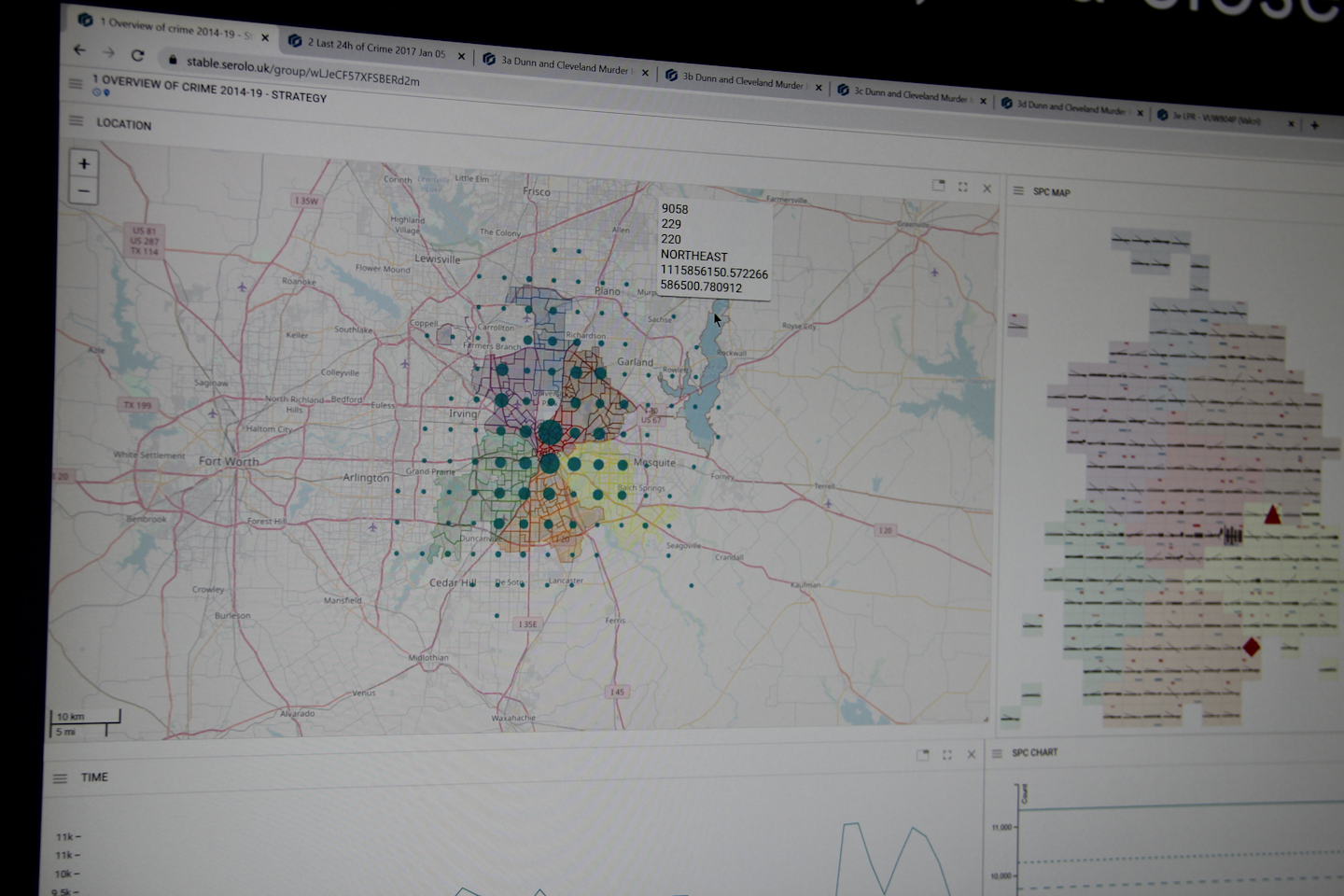The width and height of the screenshot is (1344, 896).
Task: Open the SPC MAP panel hamburger menu
Action: [x=1018, y=190]
